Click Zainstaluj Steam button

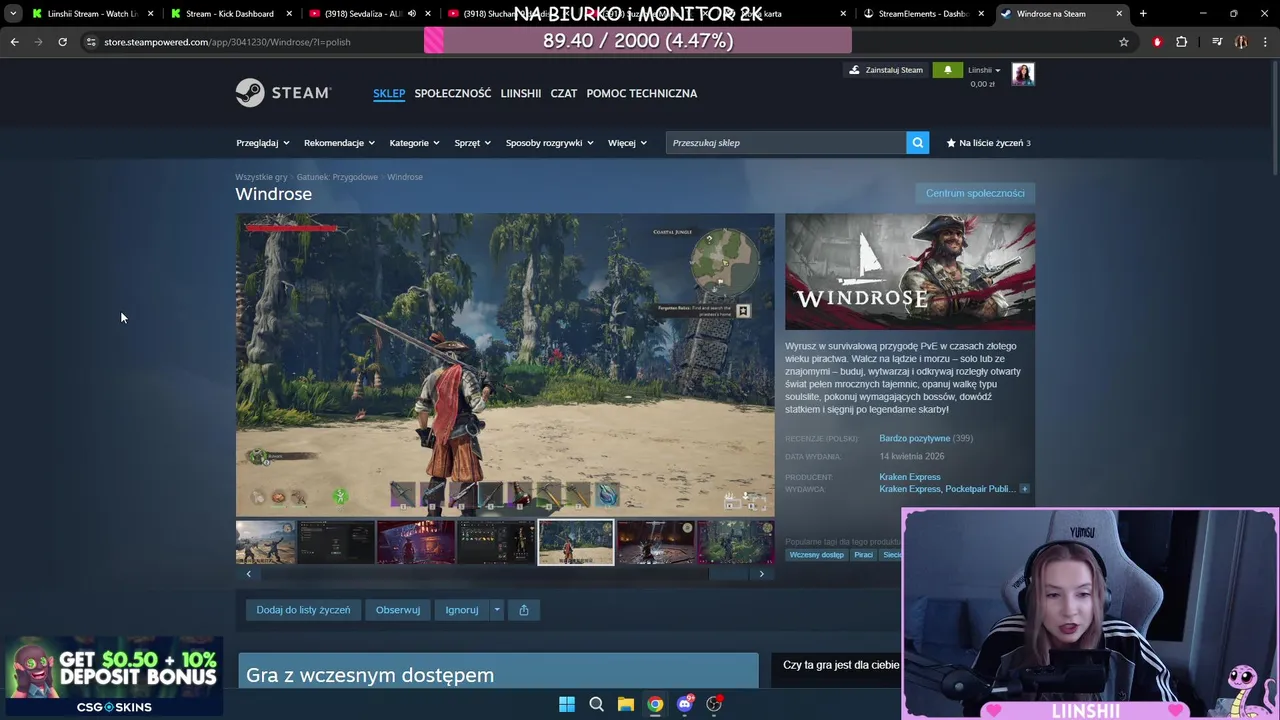[886, 70]
